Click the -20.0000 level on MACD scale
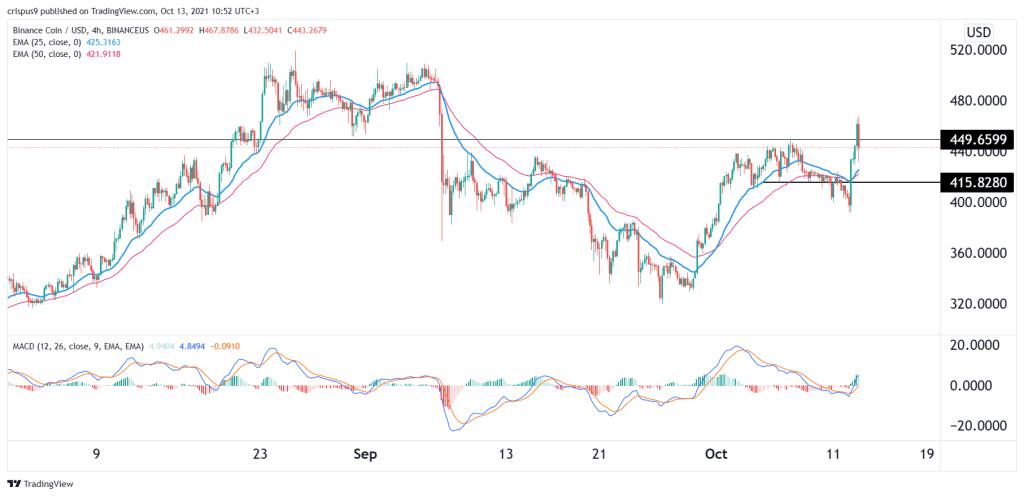The height and width of the screenshot is (496, 1024). (976, 426)
